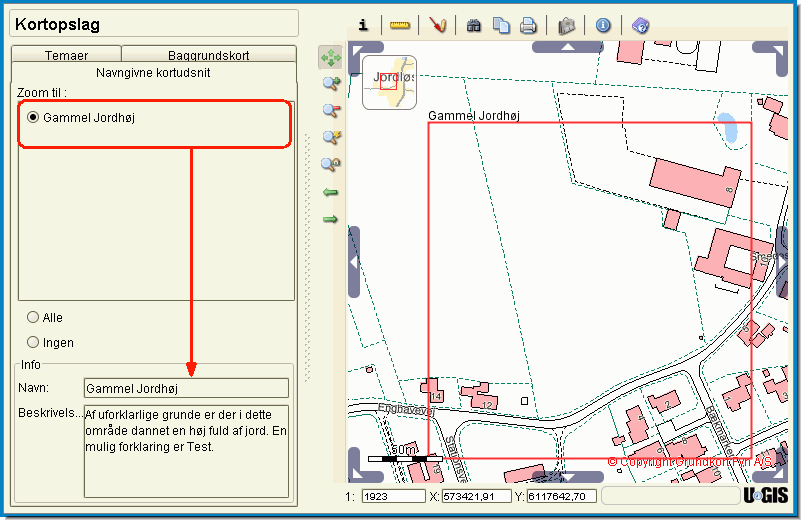Screen dimensions: 801x520
Task: Click the Y coordinate field
Action: pos(561,496)
